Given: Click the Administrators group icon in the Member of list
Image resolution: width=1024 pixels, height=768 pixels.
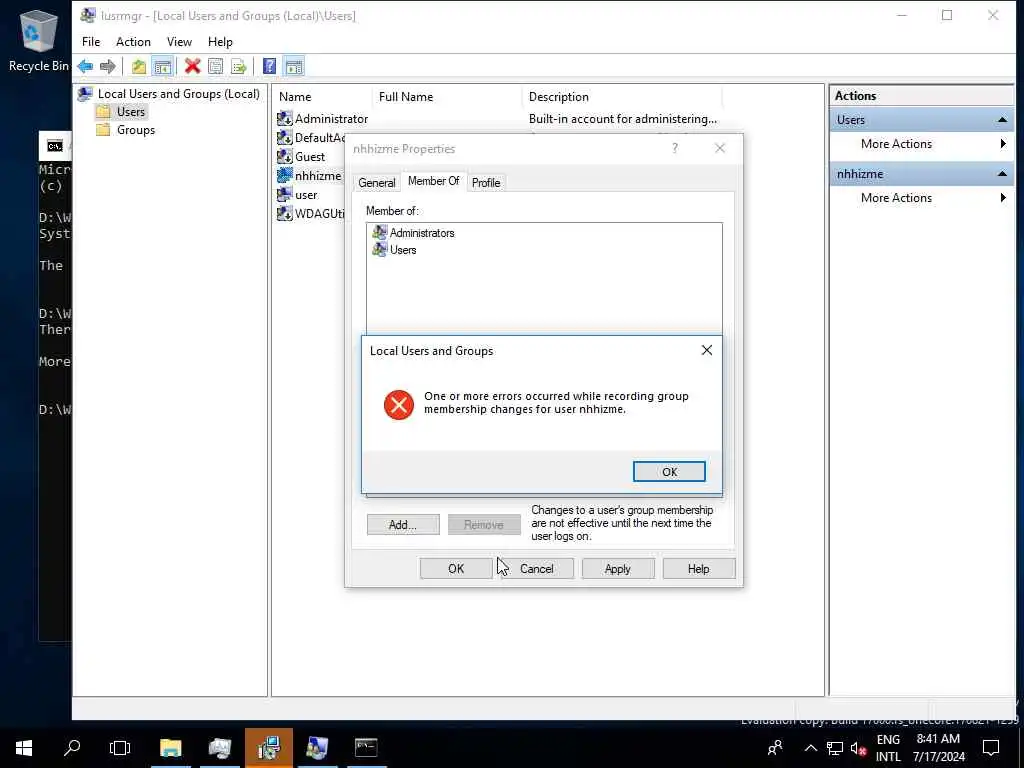Looking at the screenshot, I should (379, 232).
